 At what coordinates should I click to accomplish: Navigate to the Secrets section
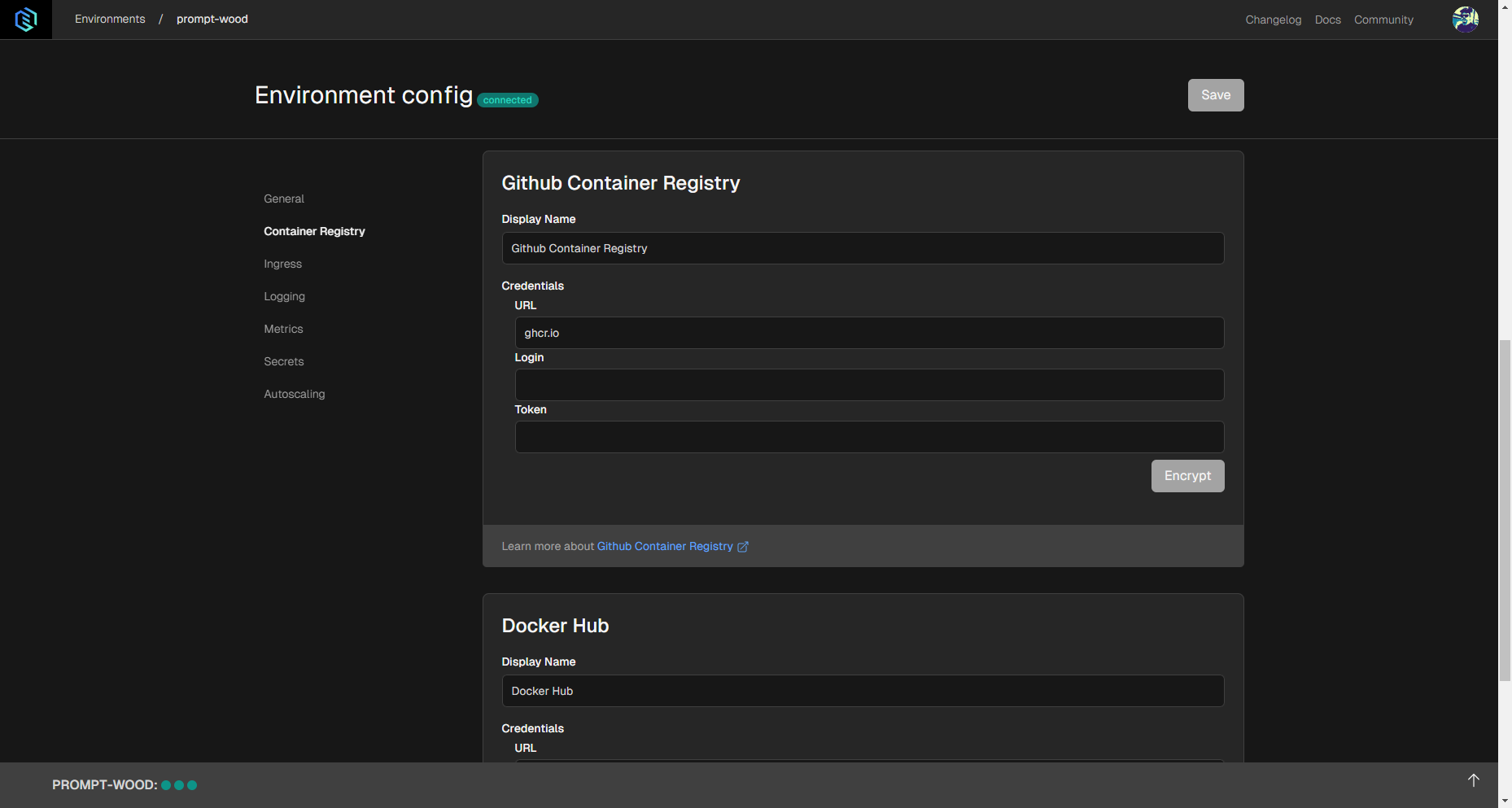283,361
